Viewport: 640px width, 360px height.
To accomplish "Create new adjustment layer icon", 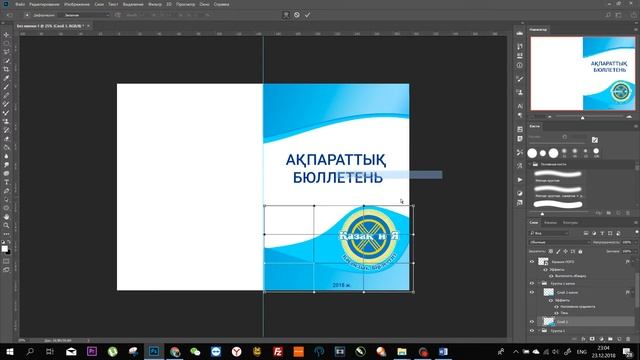I will pyautogui.click(x=601, y=339).
